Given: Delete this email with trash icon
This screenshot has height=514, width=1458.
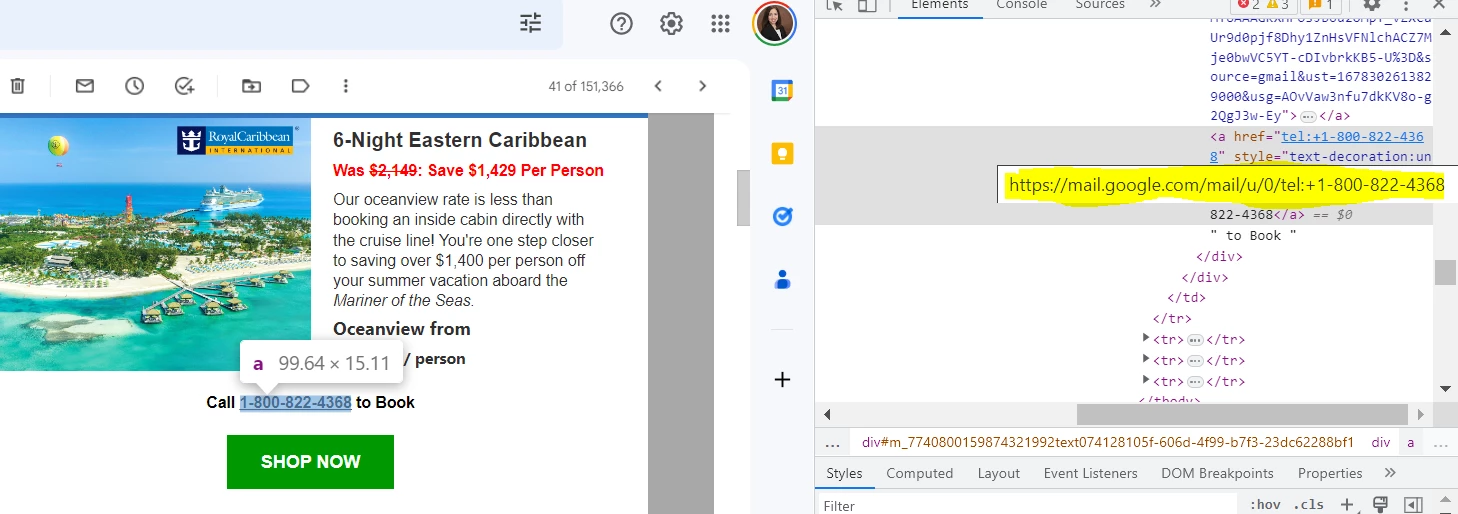Looking at the screenshot, I should pyautogui.click(x=17, y=86).
